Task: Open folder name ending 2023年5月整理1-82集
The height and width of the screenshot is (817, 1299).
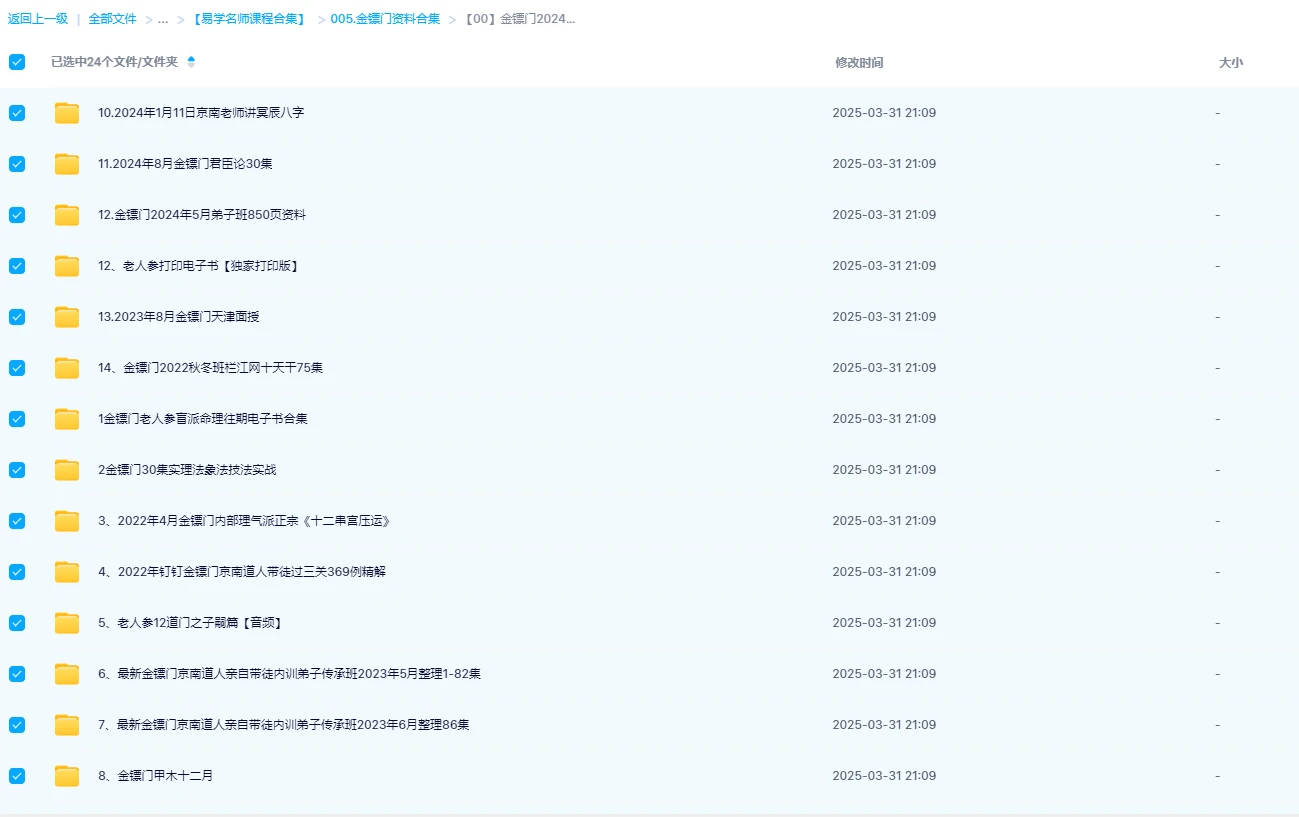Action: pyautogui.click(x=289, y=674)
